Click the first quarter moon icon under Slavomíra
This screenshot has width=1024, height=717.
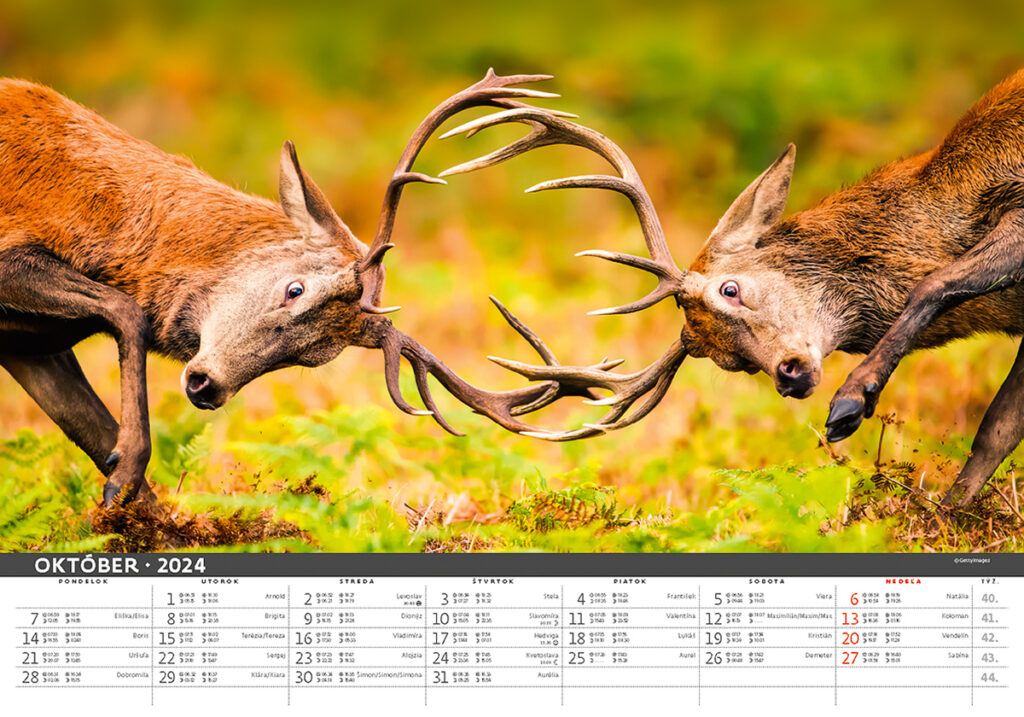(556, 623)
